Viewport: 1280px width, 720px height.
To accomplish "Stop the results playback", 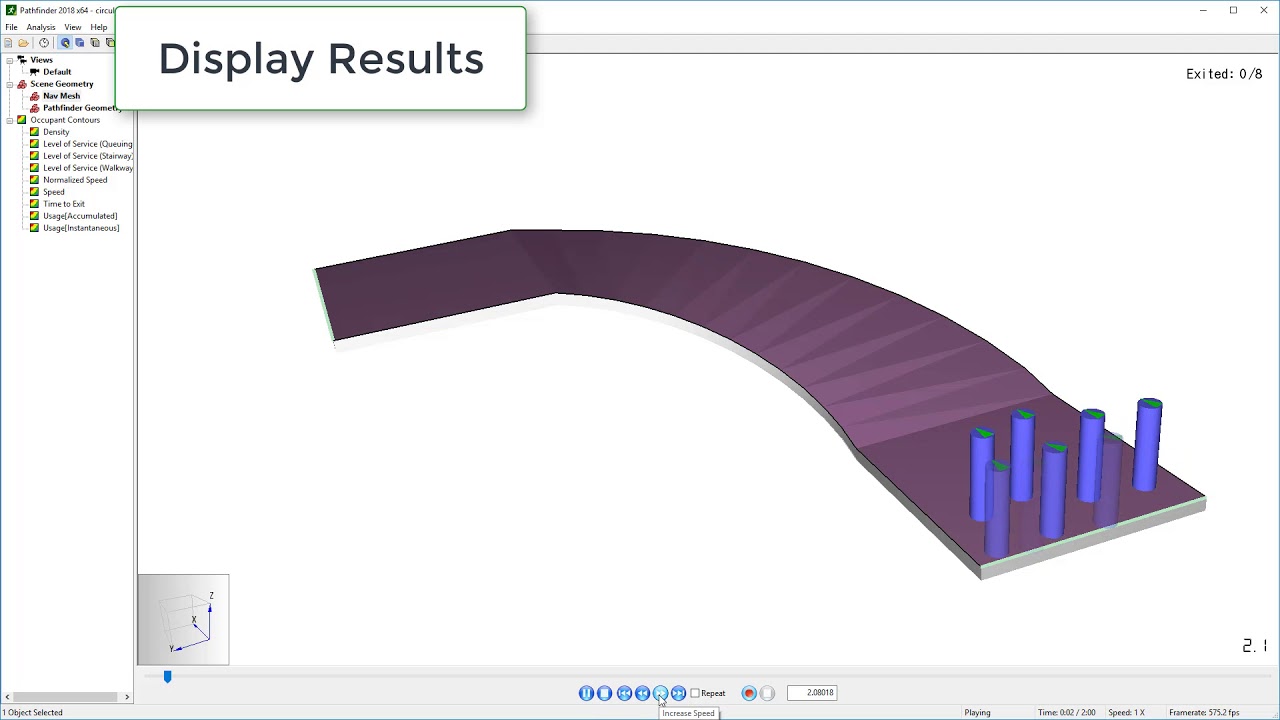I will pos(604,693).
